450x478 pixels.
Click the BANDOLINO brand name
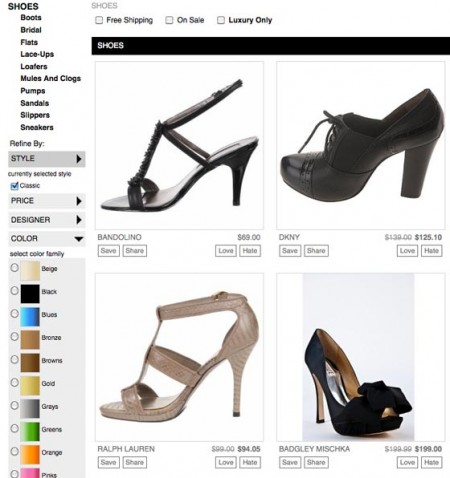tap(119, 237)
